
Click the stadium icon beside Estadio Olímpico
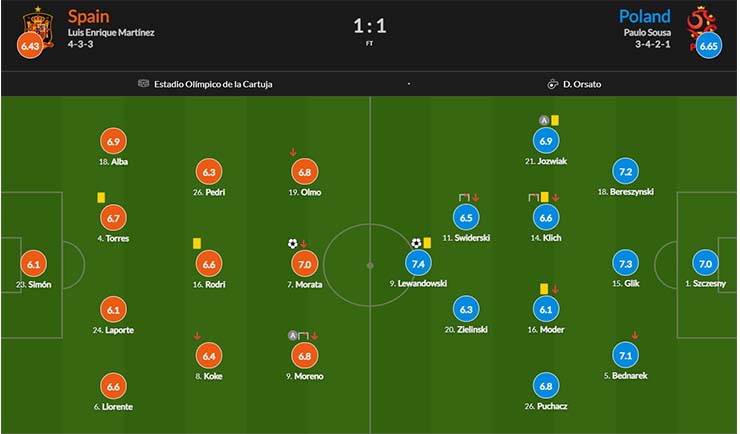(143, 83)
